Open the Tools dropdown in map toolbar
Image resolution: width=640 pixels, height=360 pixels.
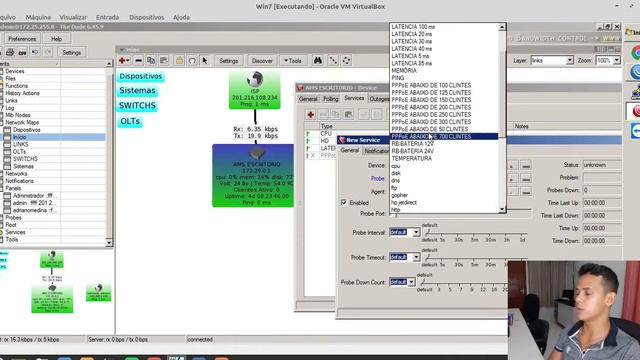(x=292, y=61)
